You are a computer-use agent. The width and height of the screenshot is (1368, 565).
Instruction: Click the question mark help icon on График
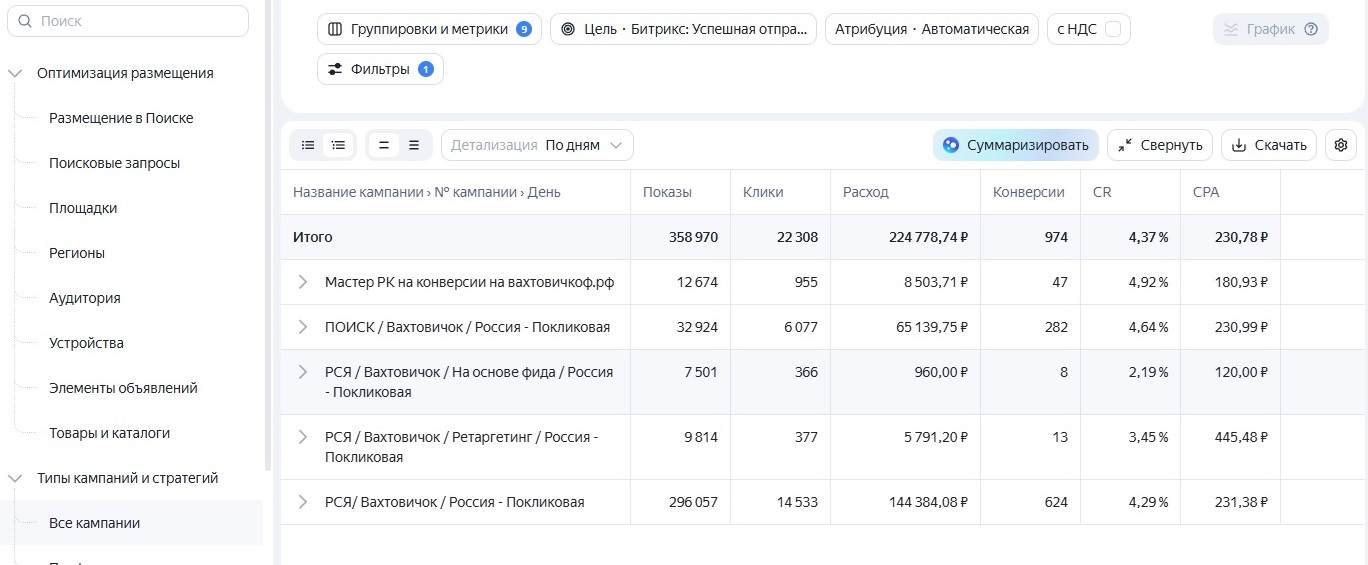[1311, 29]
